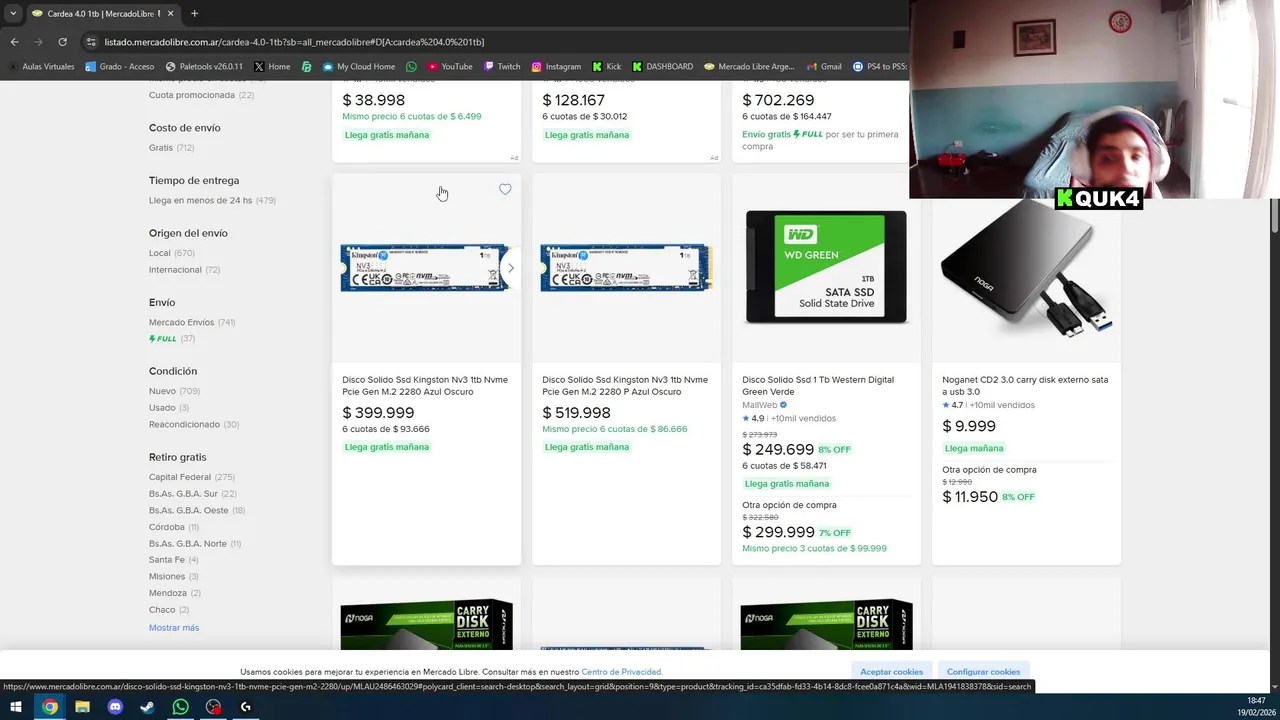Viewport: 1280px width, 720px height.
Task: Filter by FULL shipping
Action: (x=172, y=339)
